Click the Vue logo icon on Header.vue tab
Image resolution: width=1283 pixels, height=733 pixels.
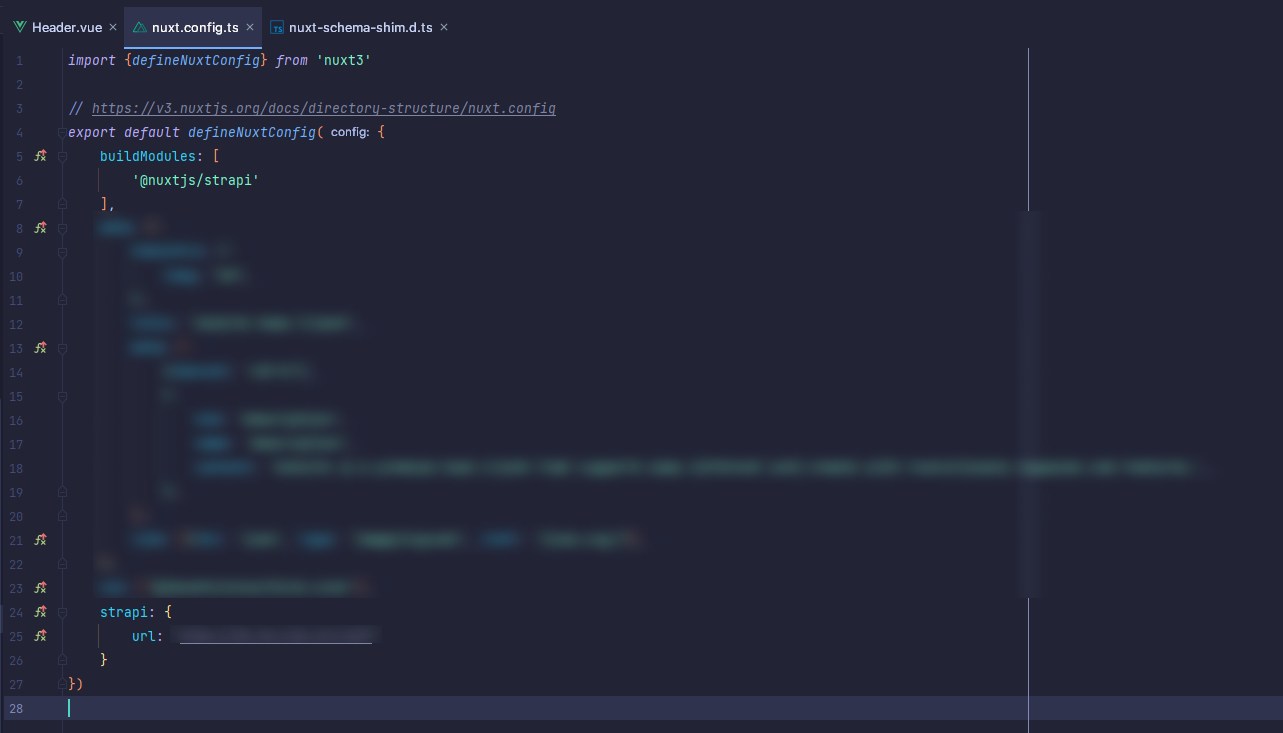coord(21,27)
